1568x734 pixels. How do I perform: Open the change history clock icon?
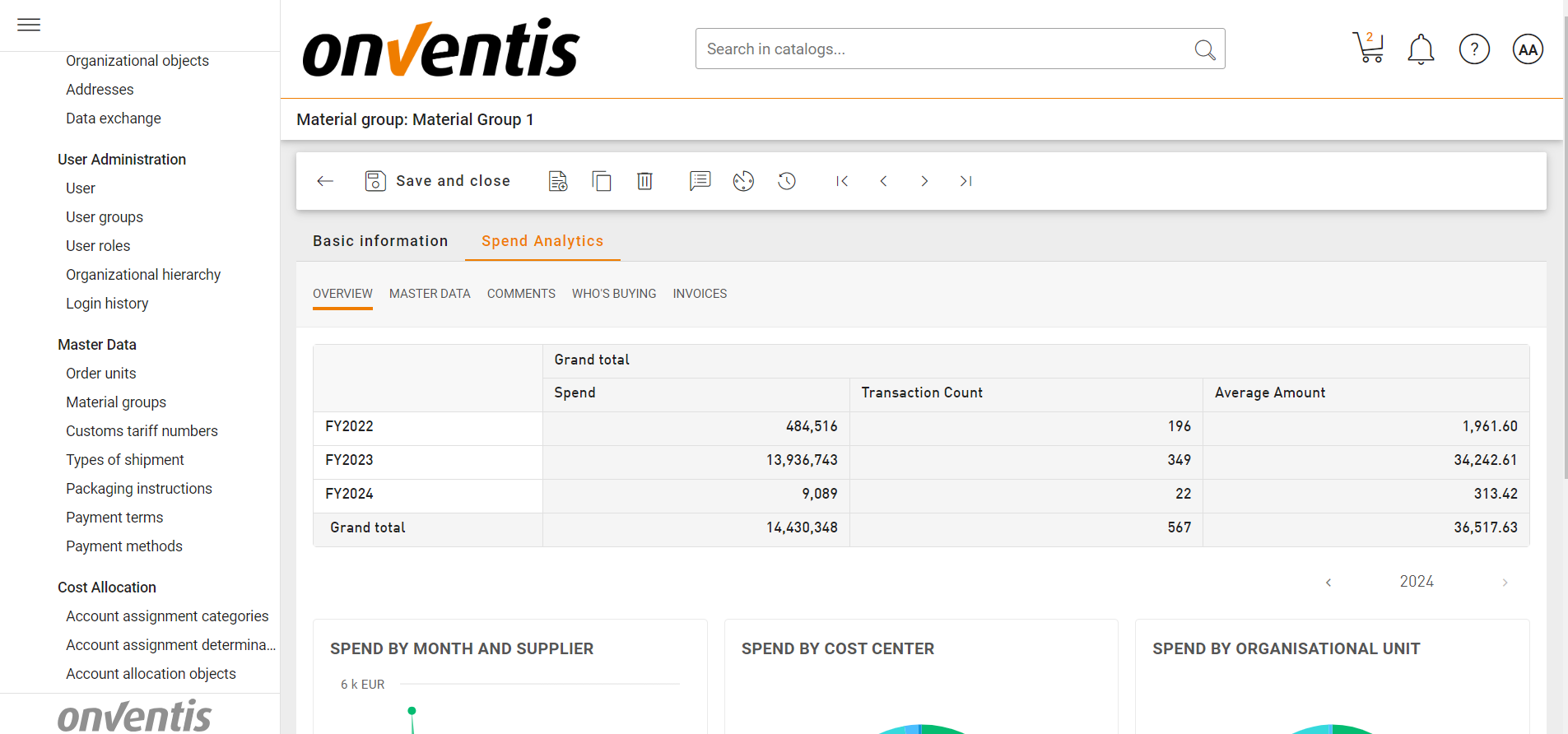[x=787, y=181]
